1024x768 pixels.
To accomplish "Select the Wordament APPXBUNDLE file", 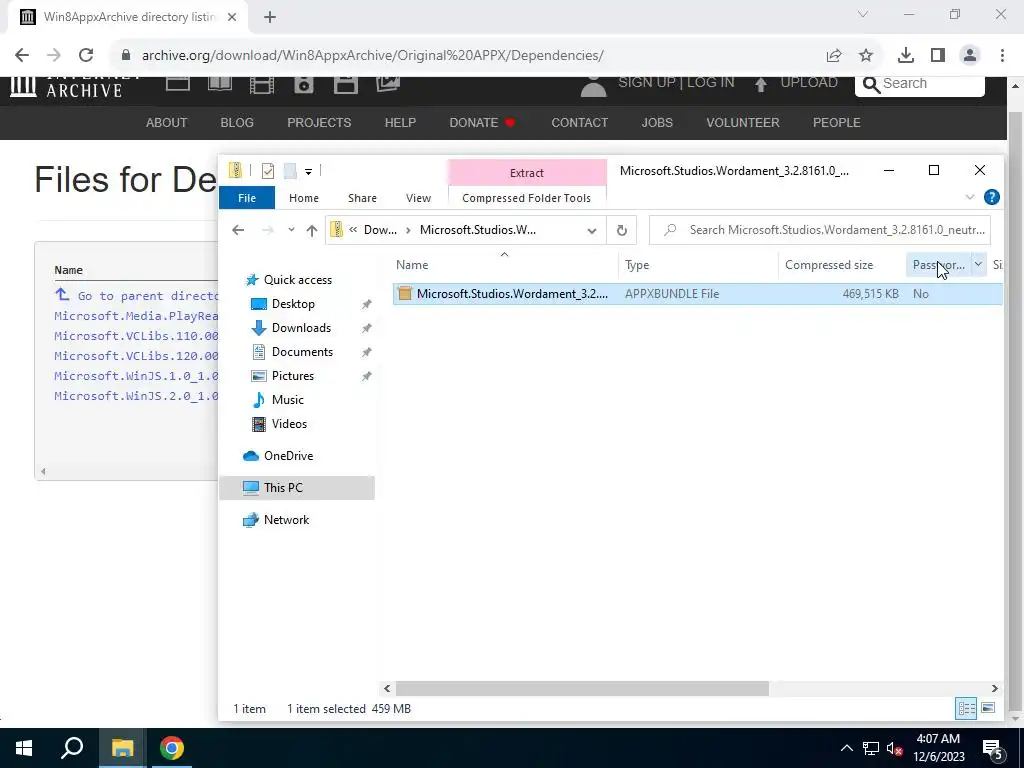I will point(697,294).
